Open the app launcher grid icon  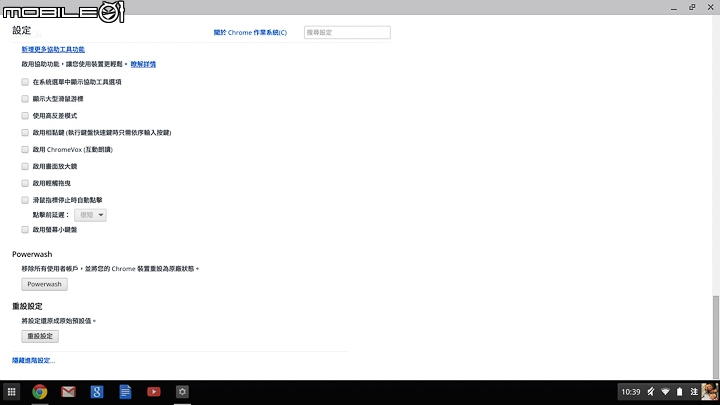[x=11, y=392]
